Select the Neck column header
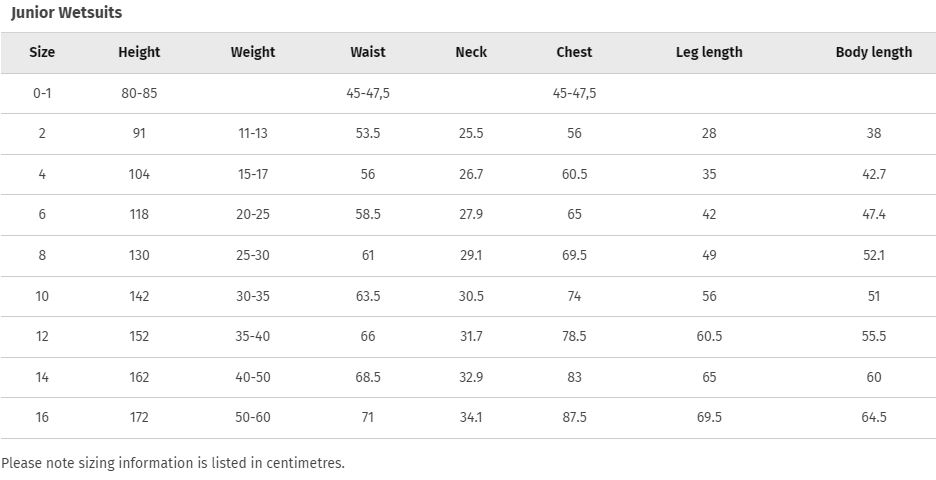This screenshot has width=936, height=480. point(471,53)
